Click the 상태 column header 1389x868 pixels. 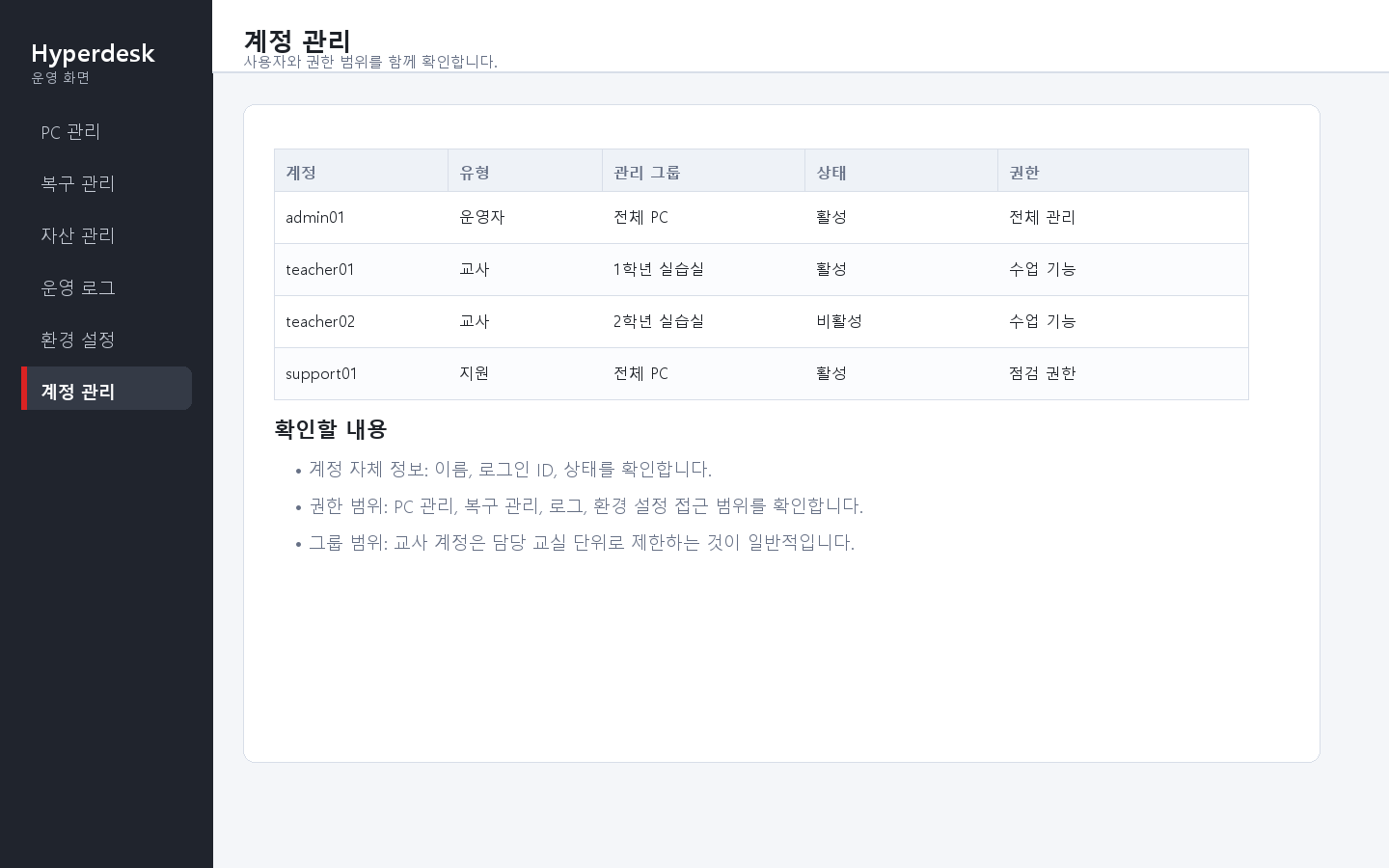[x=902, y=171]
